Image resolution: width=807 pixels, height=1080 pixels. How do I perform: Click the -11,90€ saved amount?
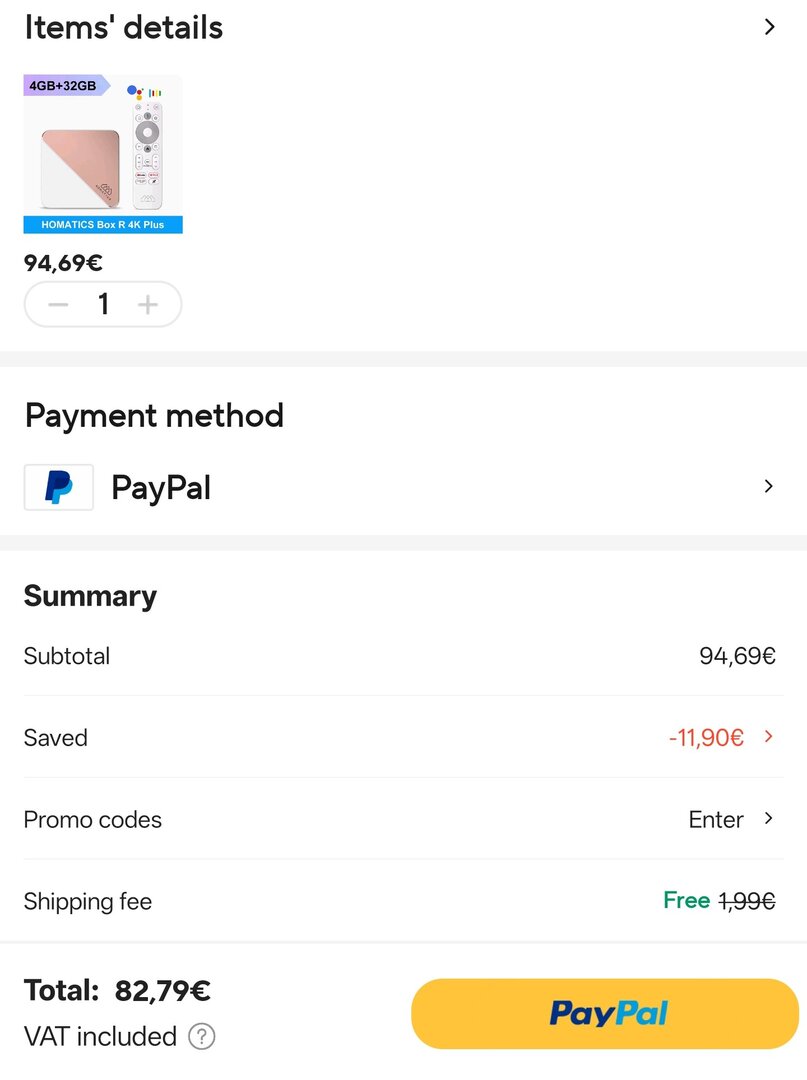[x=706, y=738]
